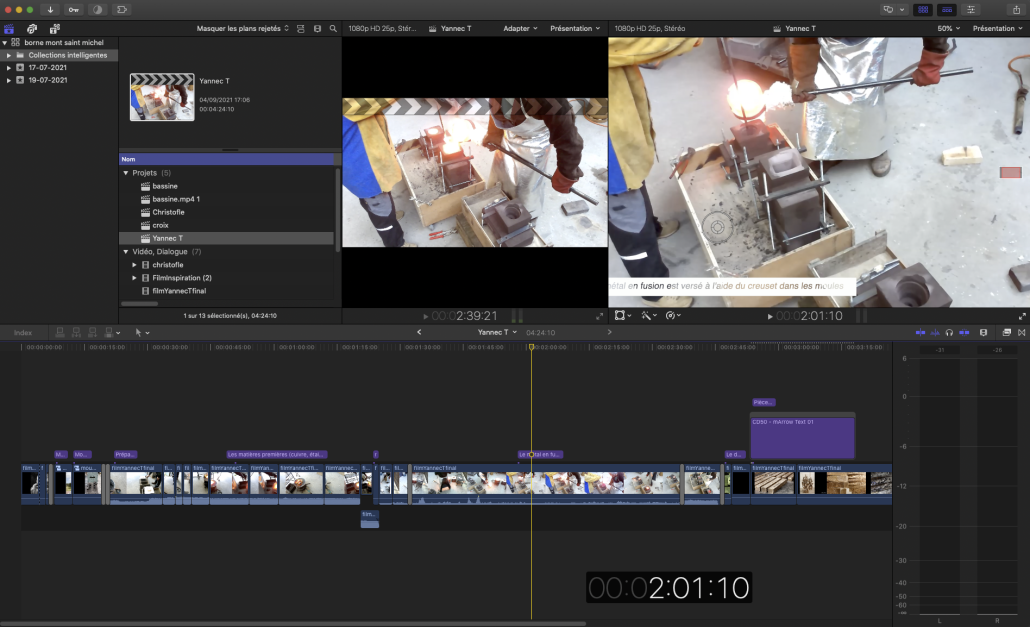Open timeline clip appearance button
Viewport: 1030px width, 627px height.
(983, 333)
